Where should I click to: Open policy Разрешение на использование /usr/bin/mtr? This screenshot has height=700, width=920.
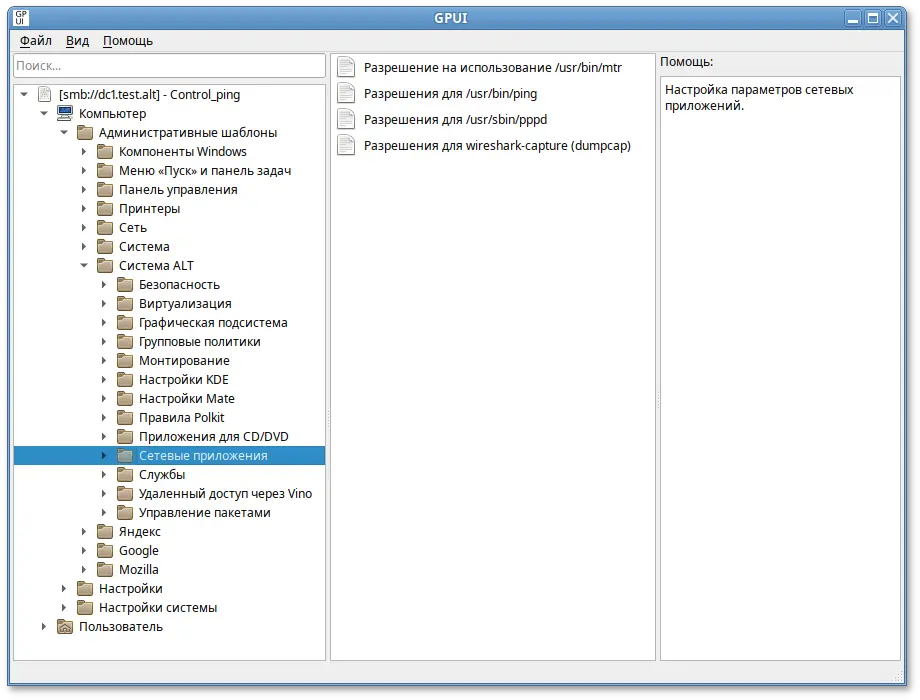click(492, 68)
